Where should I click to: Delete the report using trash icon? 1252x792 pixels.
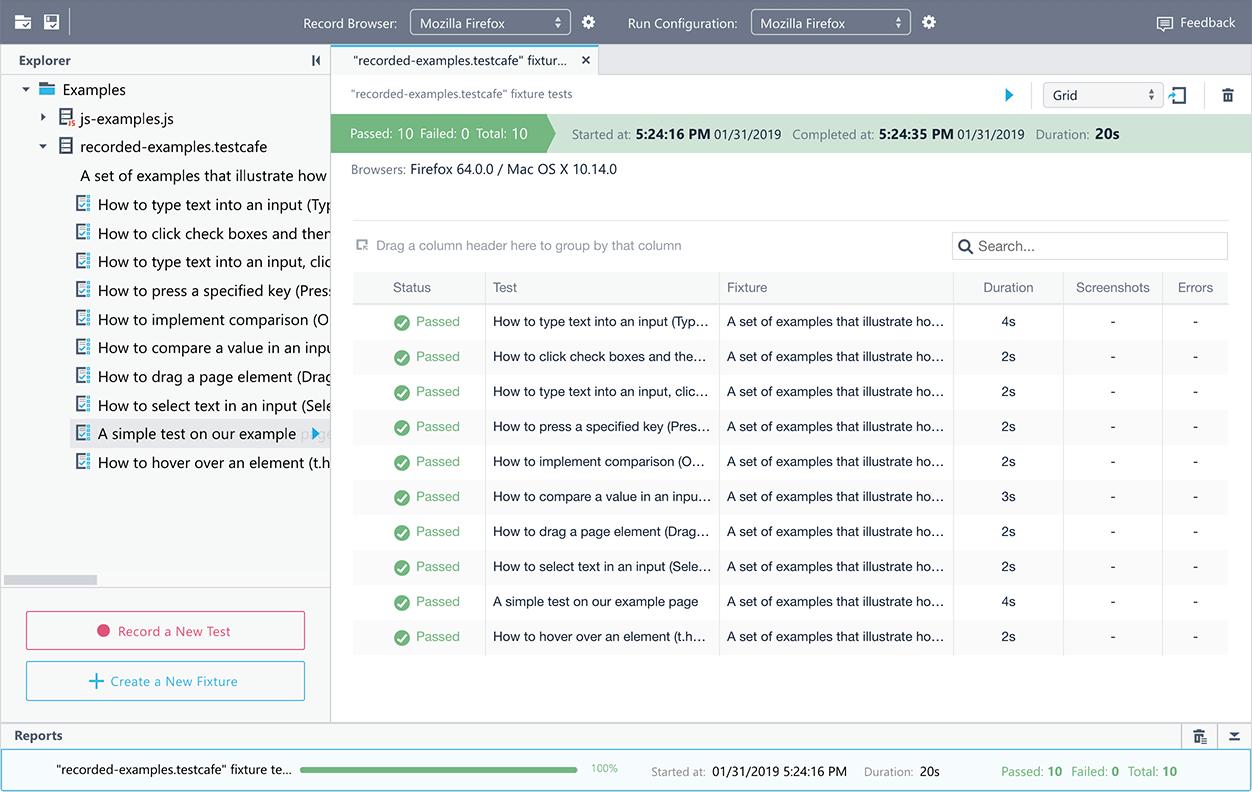1228,95
